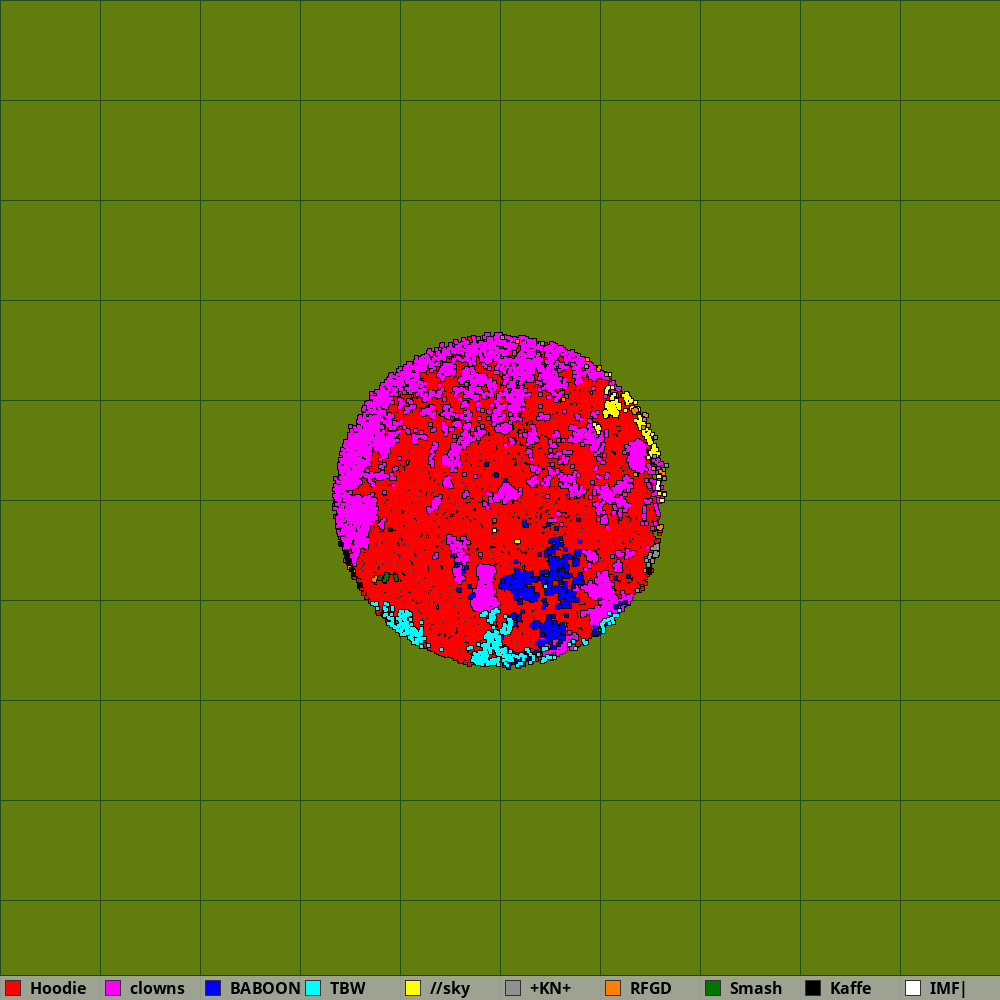Click the clowns team name label
The image size is (1000, 1000).
coord(157,988)
